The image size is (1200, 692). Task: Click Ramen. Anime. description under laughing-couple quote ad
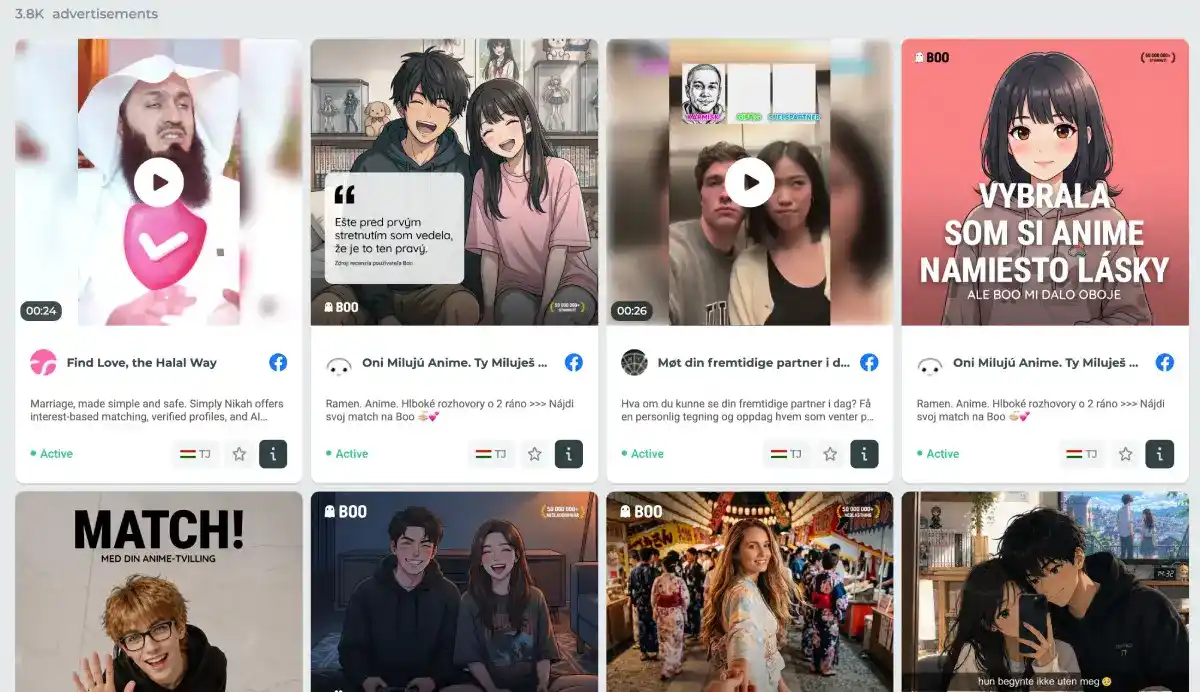point(452,410)
